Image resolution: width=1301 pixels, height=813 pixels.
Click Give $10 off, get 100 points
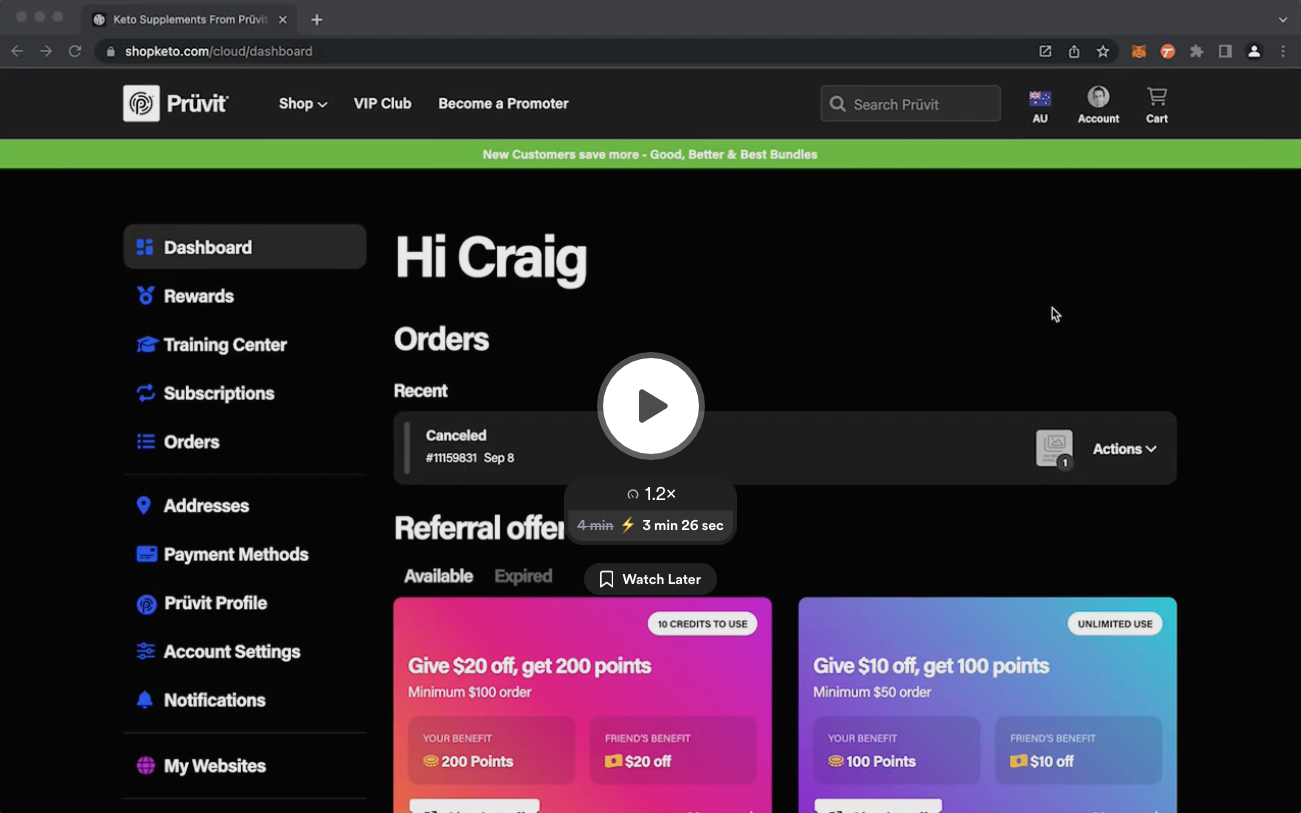click(931, 666)
